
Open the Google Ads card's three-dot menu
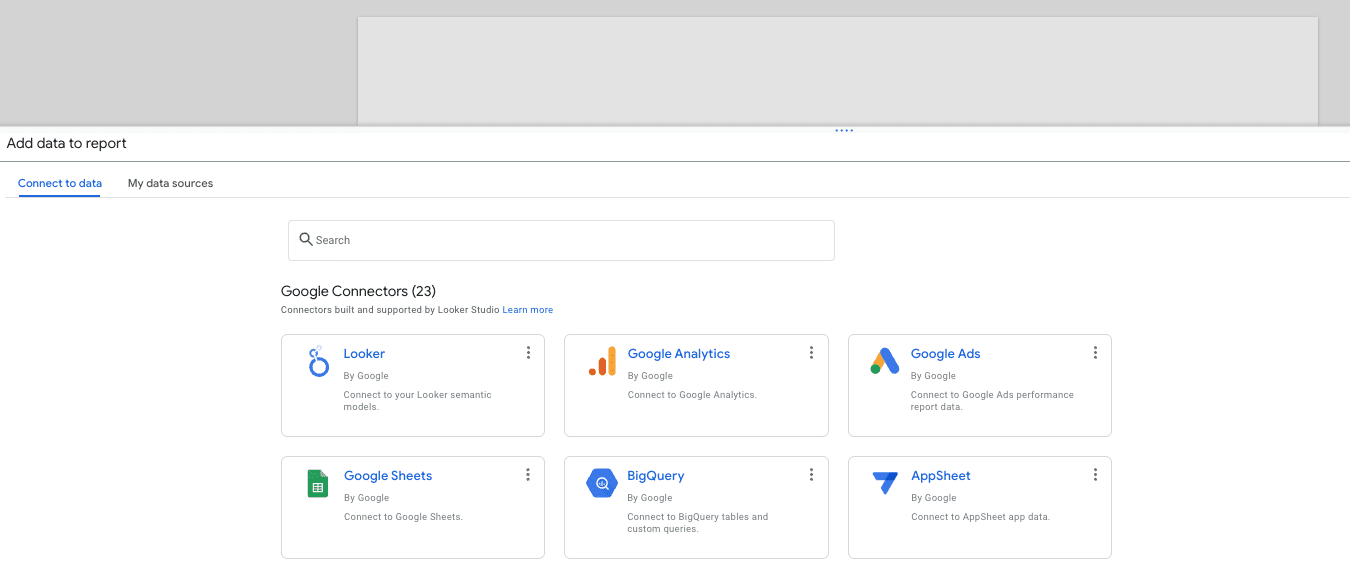coord(1095,353)
